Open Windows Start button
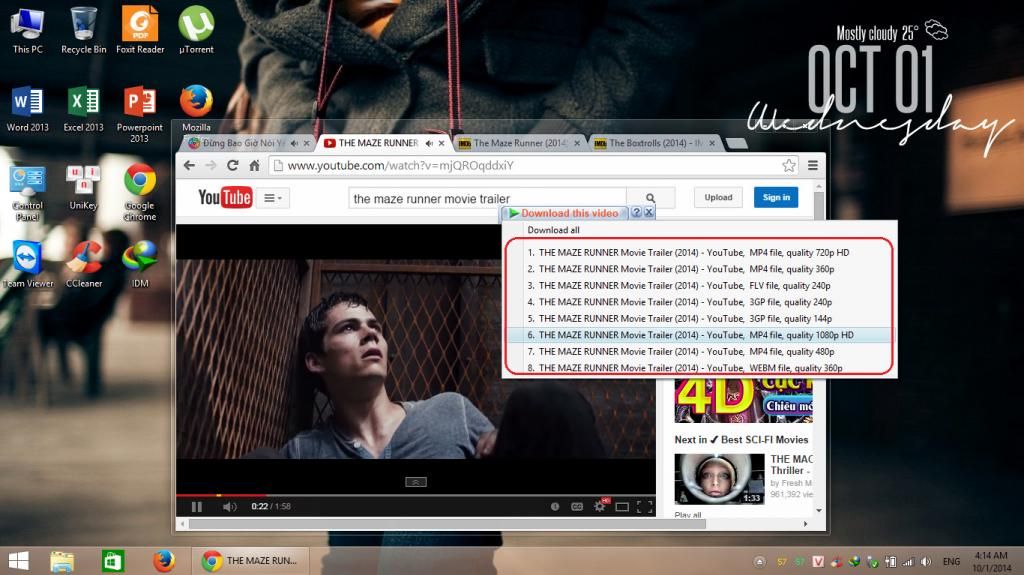Screen dimensions: 1024x575 pyautogui.click(x=18, y=561)
